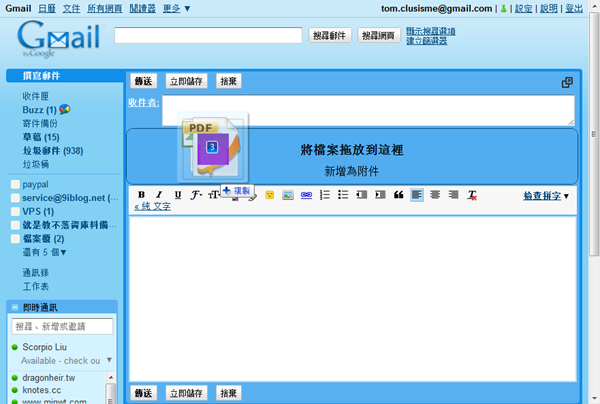Open 所有網頁 in top bar

tap(104, 8)
